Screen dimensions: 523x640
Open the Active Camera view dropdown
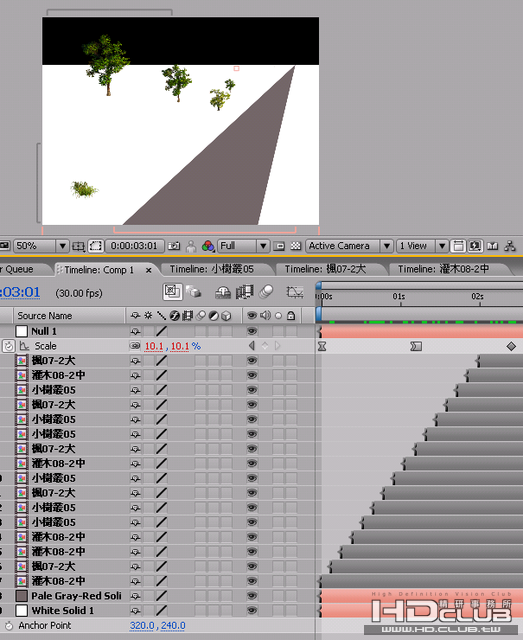349,246
